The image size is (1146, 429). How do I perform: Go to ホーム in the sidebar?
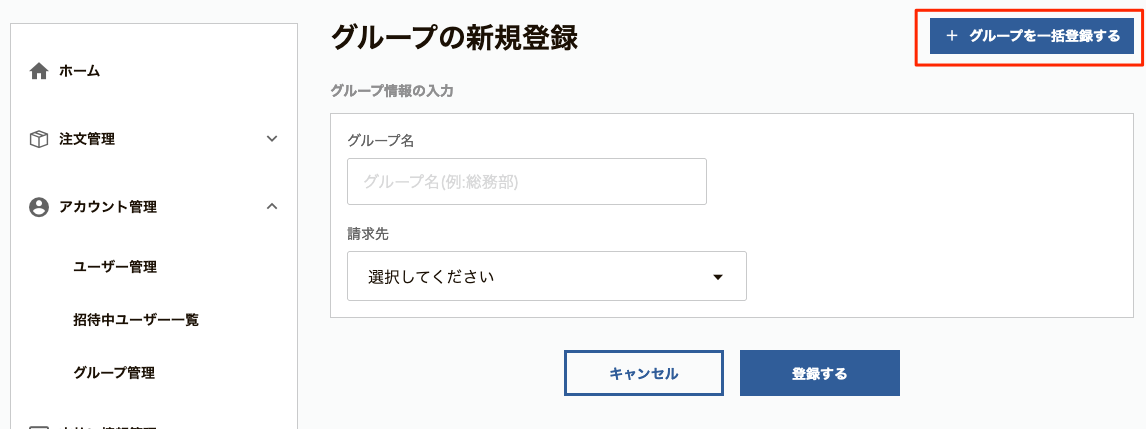(x=79, y=71)
